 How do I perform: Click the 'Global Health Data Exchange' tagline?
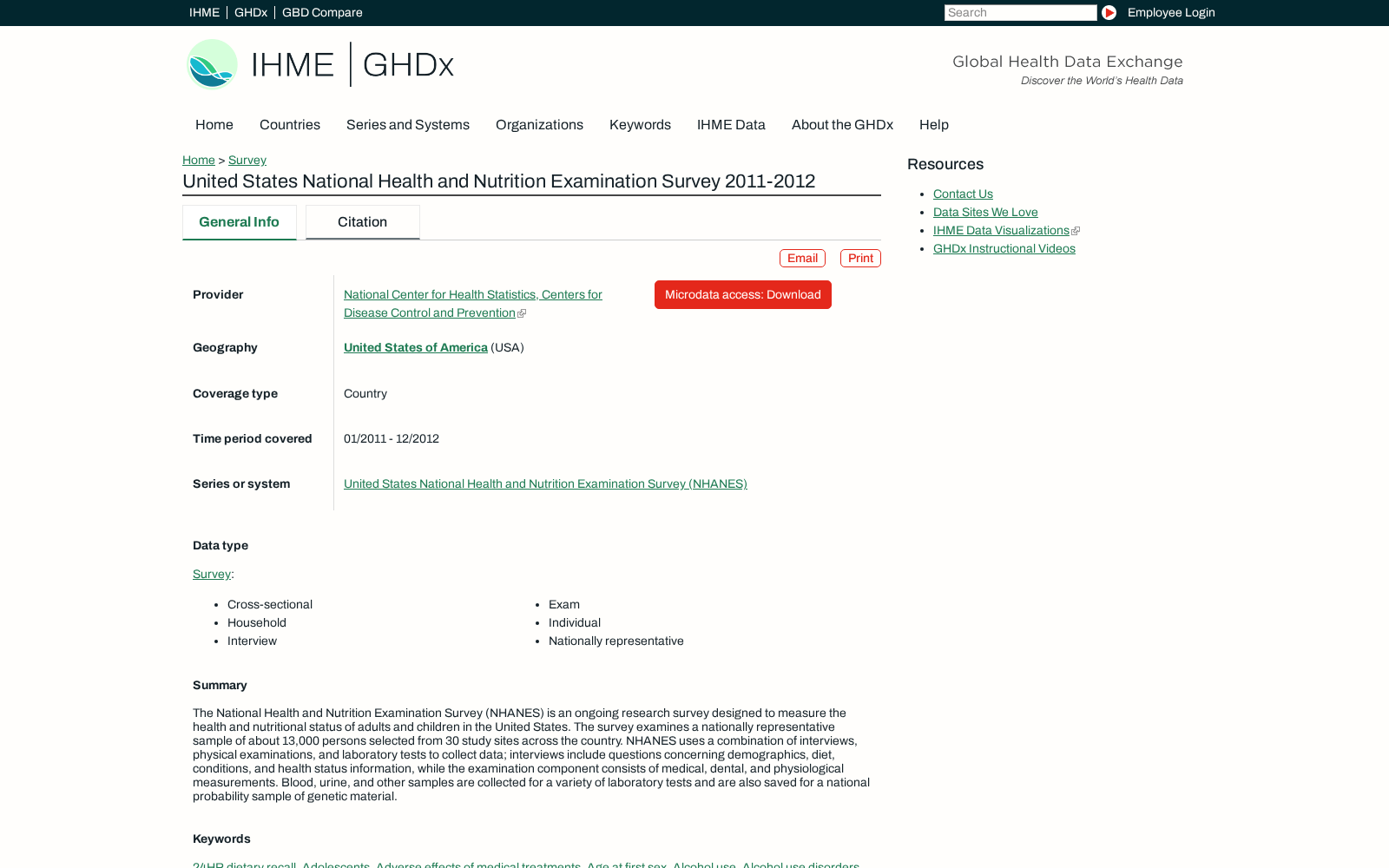coord(1068,62)
